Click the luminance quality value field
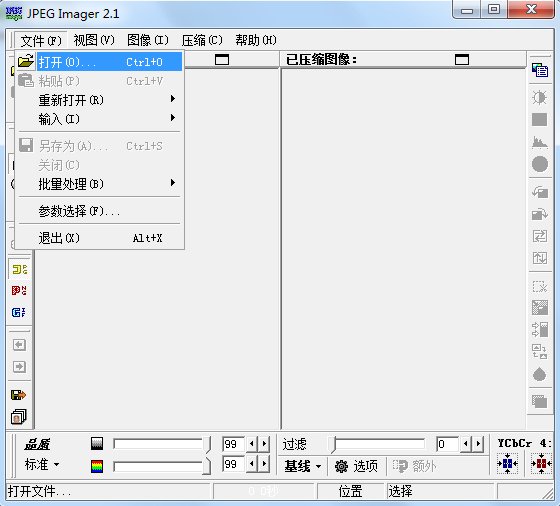 click(234, 444)
